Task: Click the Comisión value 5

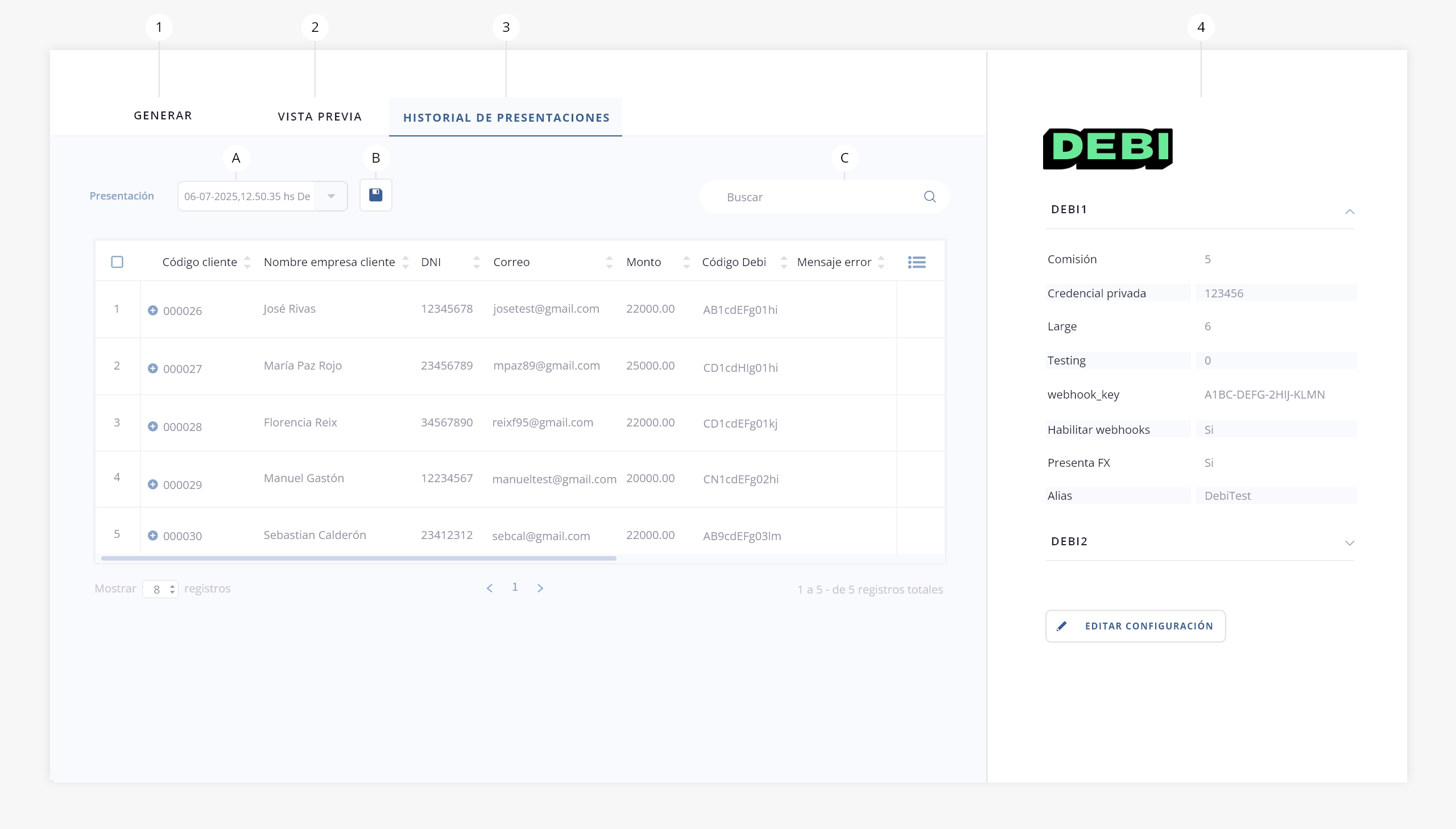Action: pyautogui.click(x=1207, y=259)
